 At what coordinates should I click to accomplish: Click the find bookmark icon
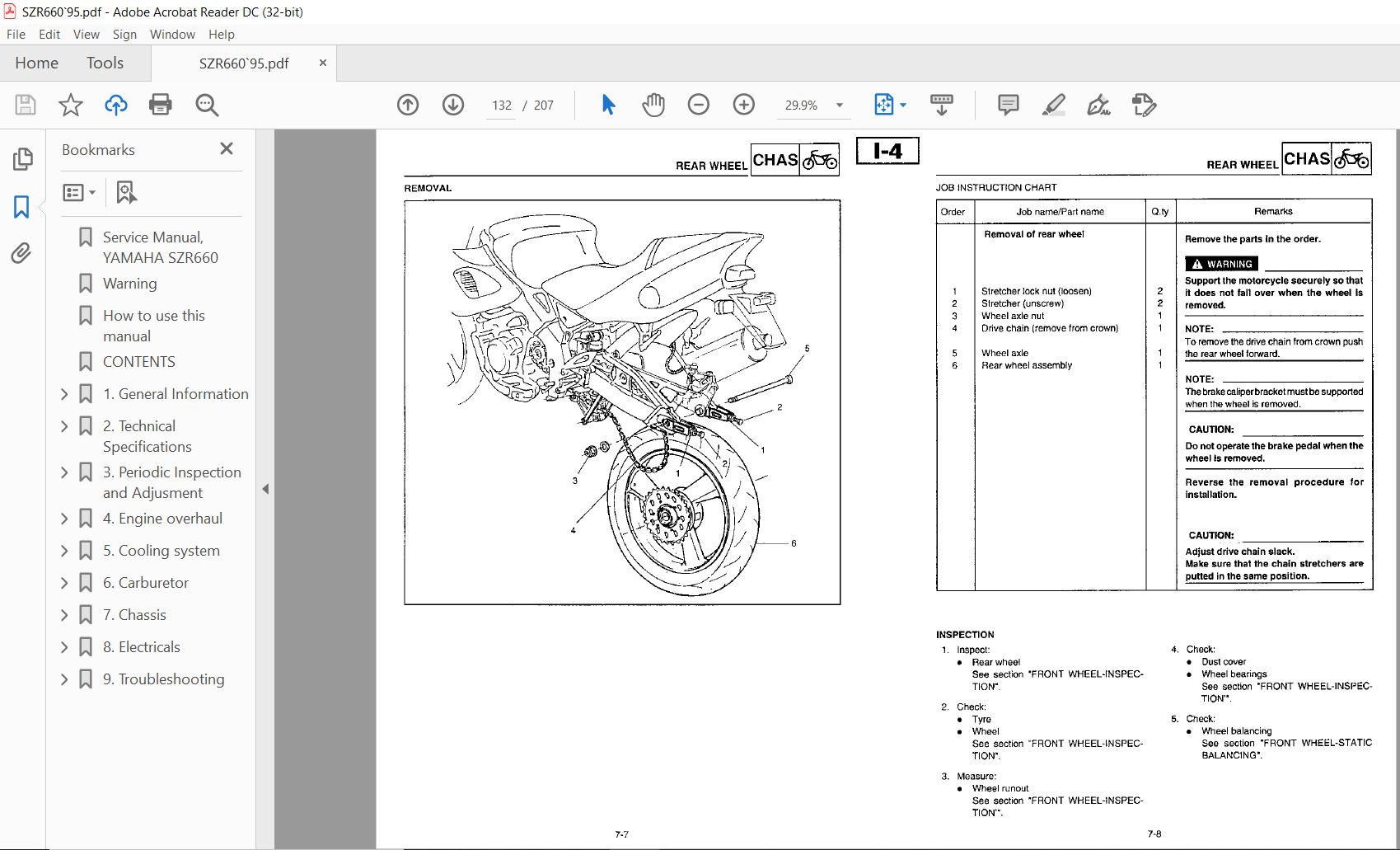click(x=126, y=192)
